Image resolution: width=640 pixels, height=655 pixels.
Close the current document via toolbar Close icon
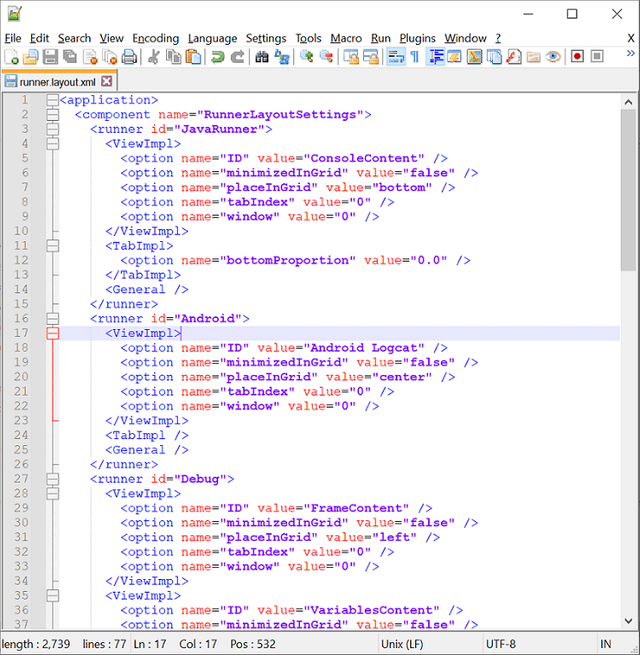click(x=90, y=57)
